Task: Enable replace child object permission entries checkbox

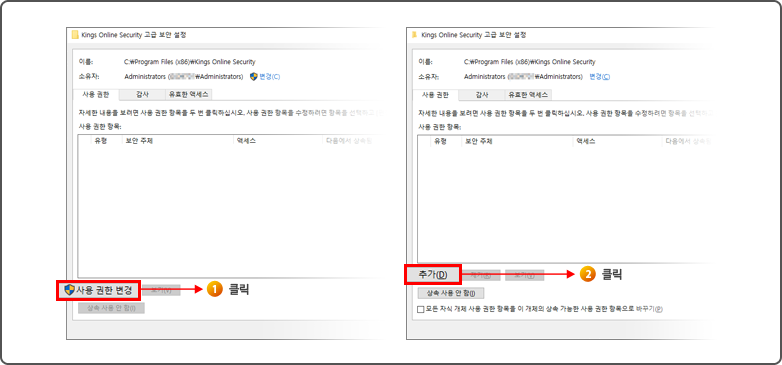Action: pyautogui.click(x=420, y=309)
